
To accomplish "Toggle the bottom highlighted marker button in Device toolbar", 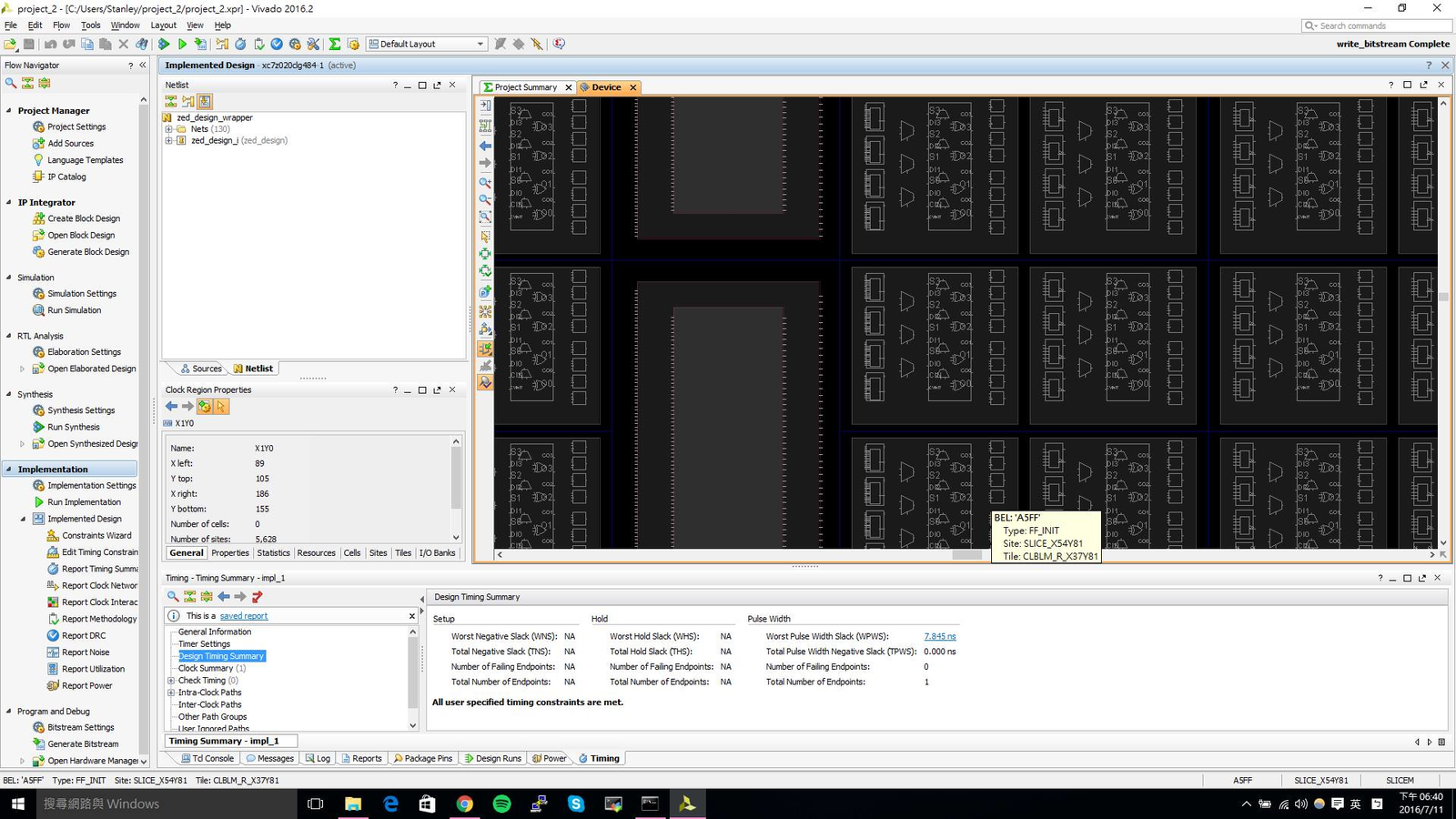I will pyautogui.click(x=485, y=383).
